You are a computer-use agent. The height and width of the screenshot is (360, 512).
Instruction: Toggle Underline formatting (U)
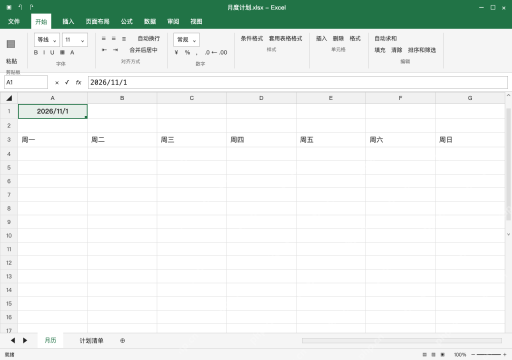coord(52,52)
